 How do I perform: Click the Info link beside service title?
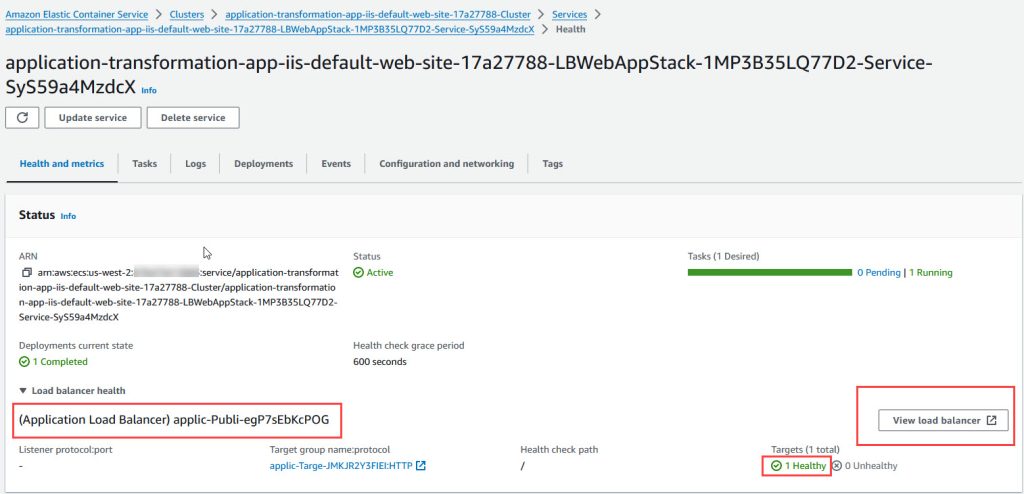coord(149,90)
